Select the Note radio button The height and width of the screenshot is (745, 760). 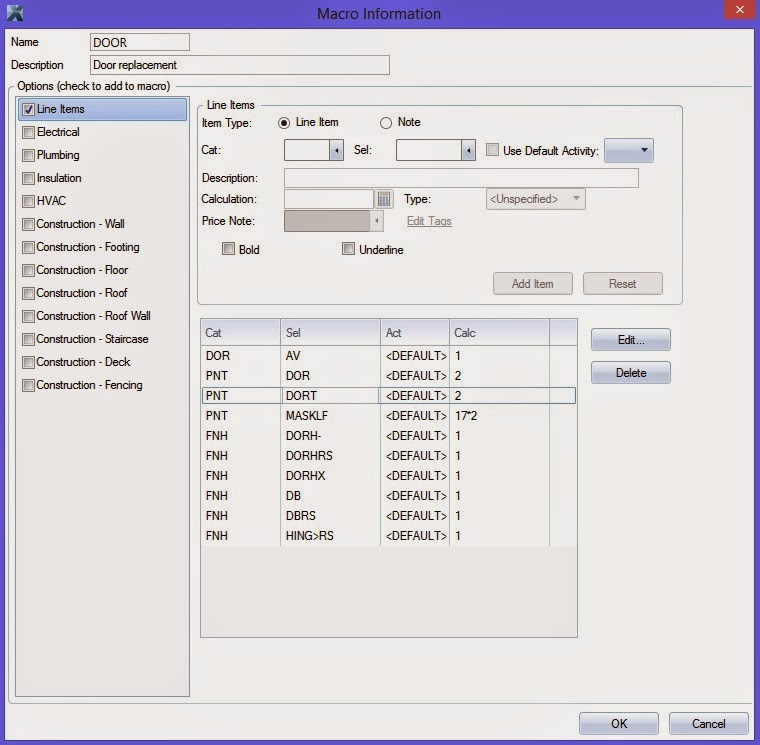[x=386, y=123]
